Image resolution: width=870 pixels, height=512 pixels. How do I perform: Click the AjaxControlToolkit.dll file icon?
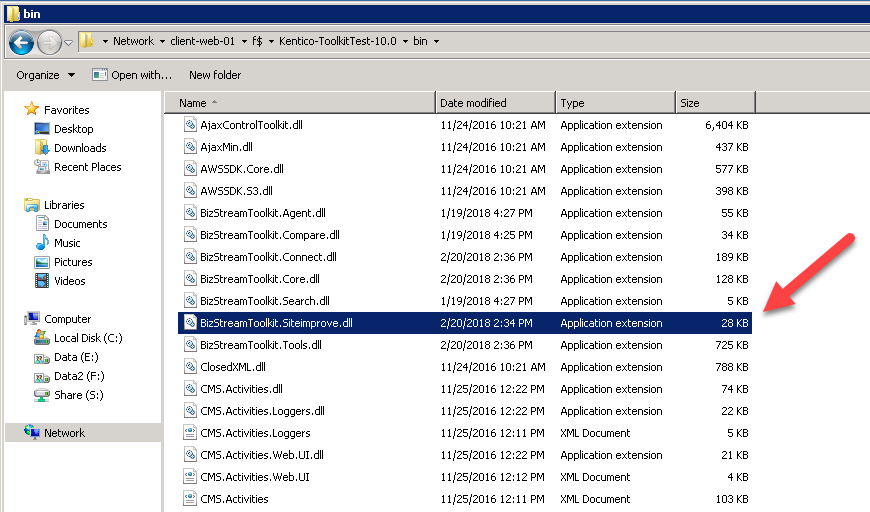[x=190, y=125]
